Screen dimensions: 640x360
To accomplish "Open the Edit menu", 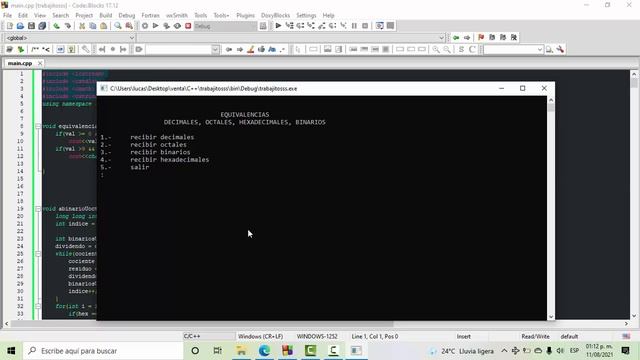I will click(x=23, y=15).
